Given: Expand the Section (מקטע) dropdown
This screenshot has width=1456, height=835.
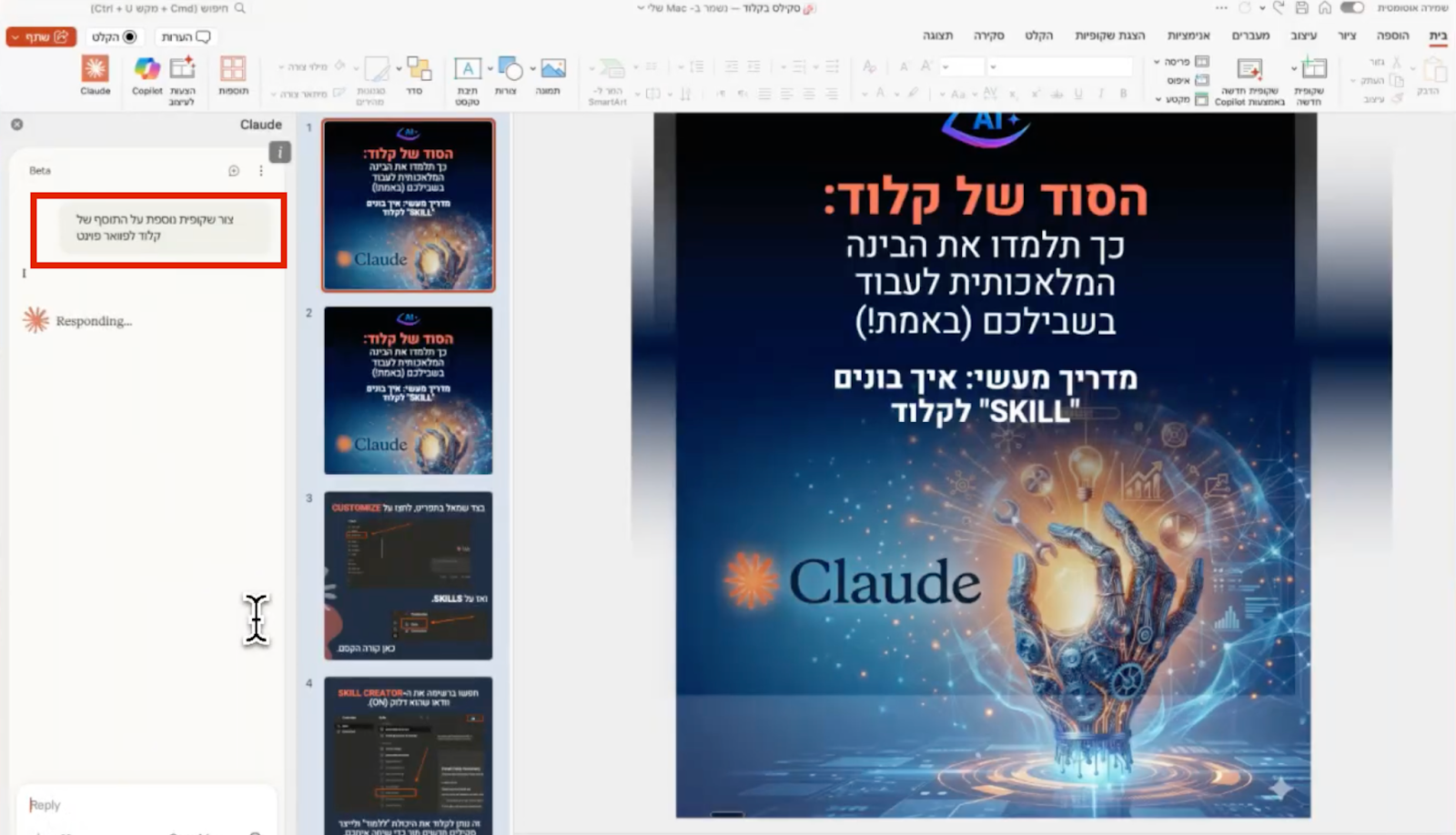Looking at the screenshot, I should [x=1158, y=99].
